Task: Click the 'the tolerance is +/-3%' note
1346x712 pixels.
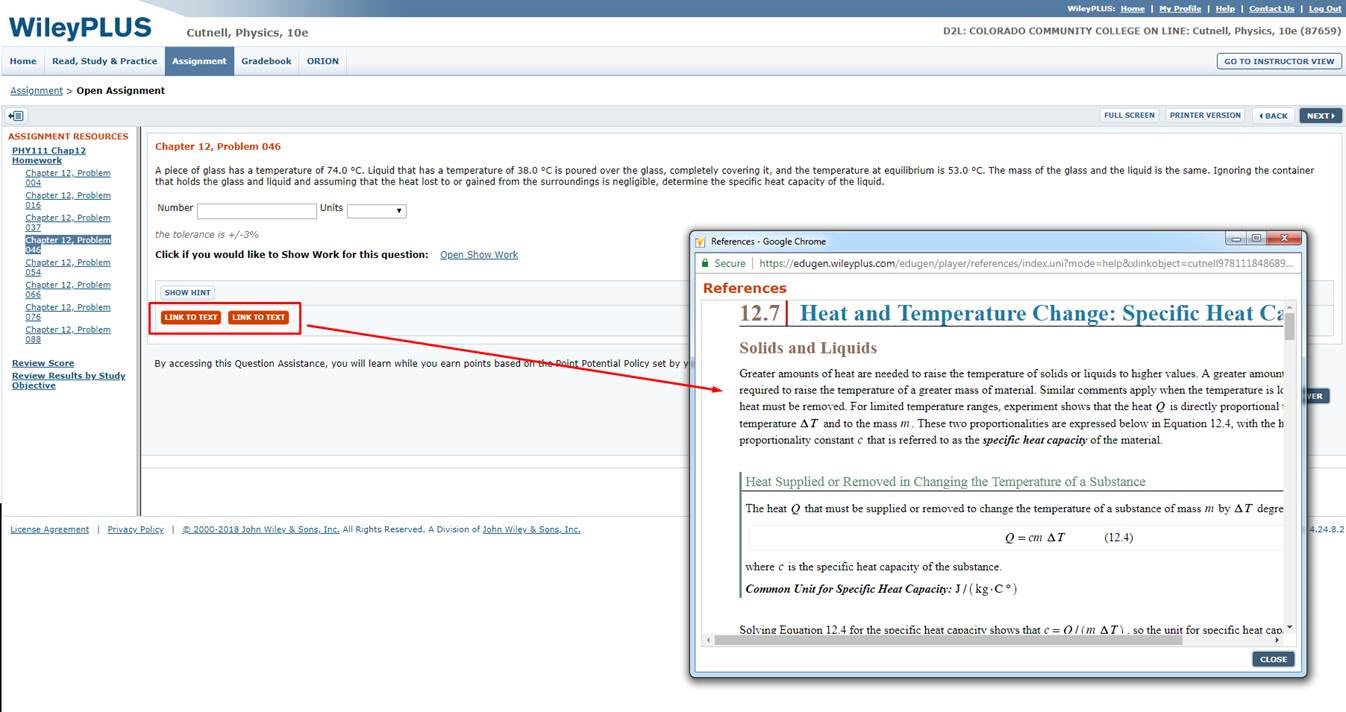Action: (207, 235)
